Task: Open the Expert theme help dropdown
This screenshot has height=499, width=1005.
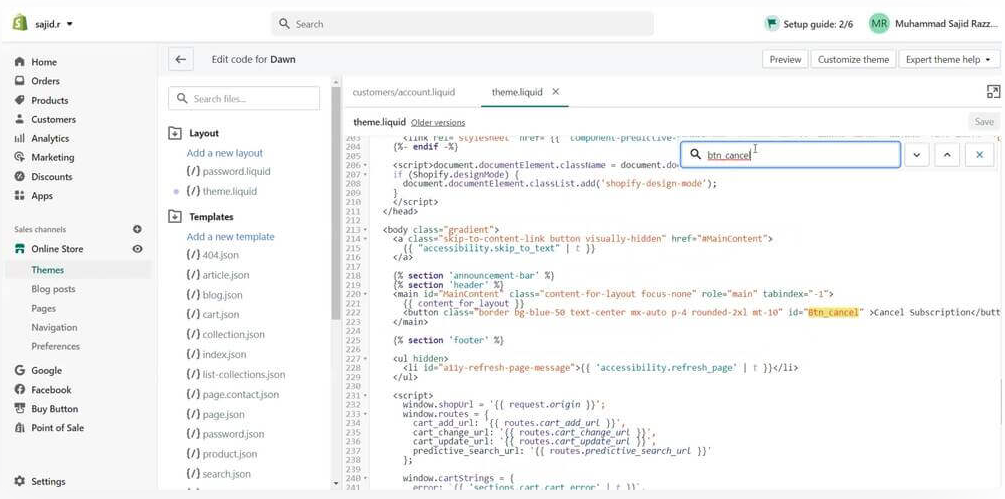Action: pos(947,59)
